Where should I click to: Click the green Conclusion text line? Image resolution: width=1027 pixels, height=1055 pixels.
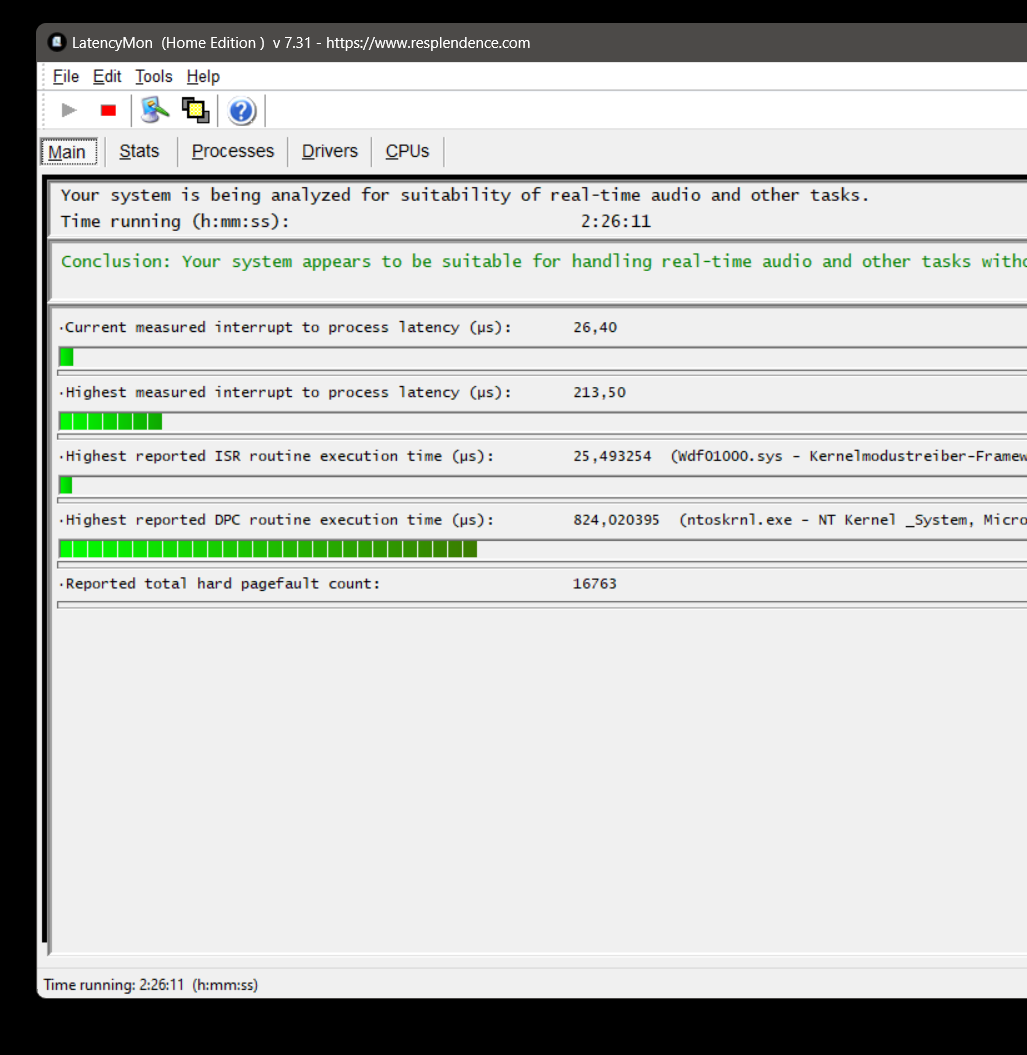click(544, 262)
